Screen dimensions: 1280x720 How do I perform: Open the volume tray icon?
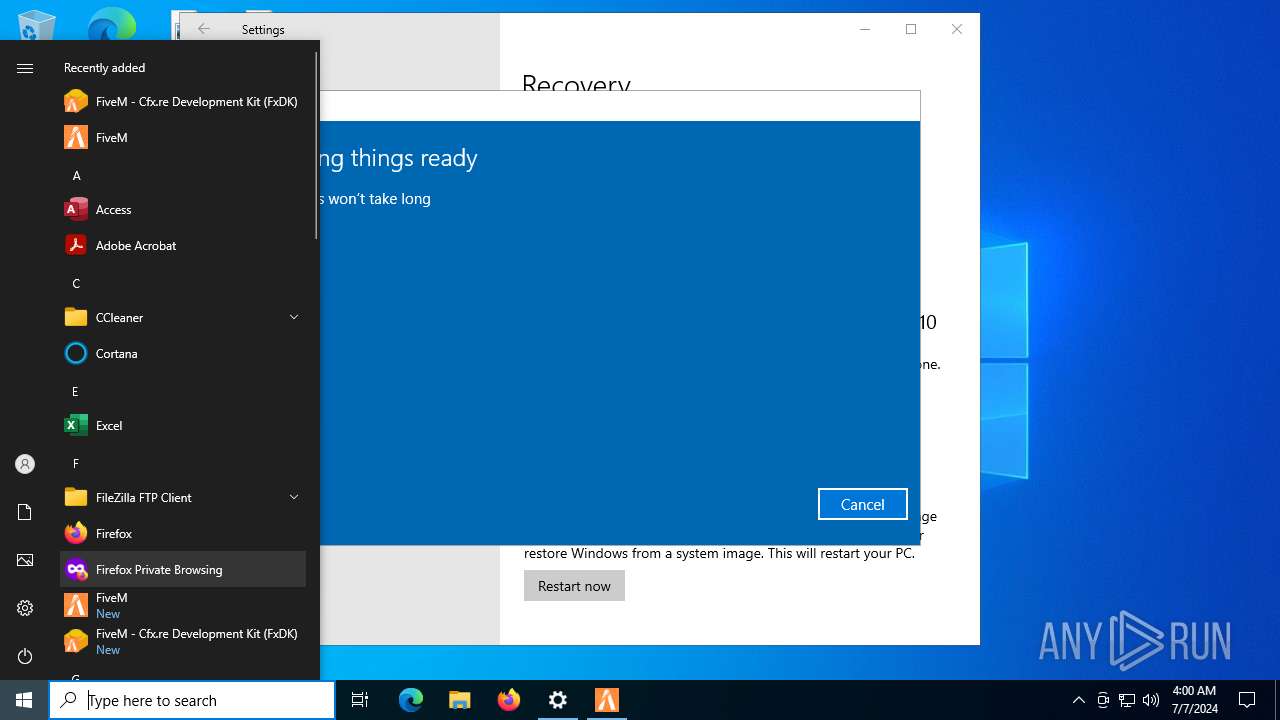click(x=1151, y=700)
